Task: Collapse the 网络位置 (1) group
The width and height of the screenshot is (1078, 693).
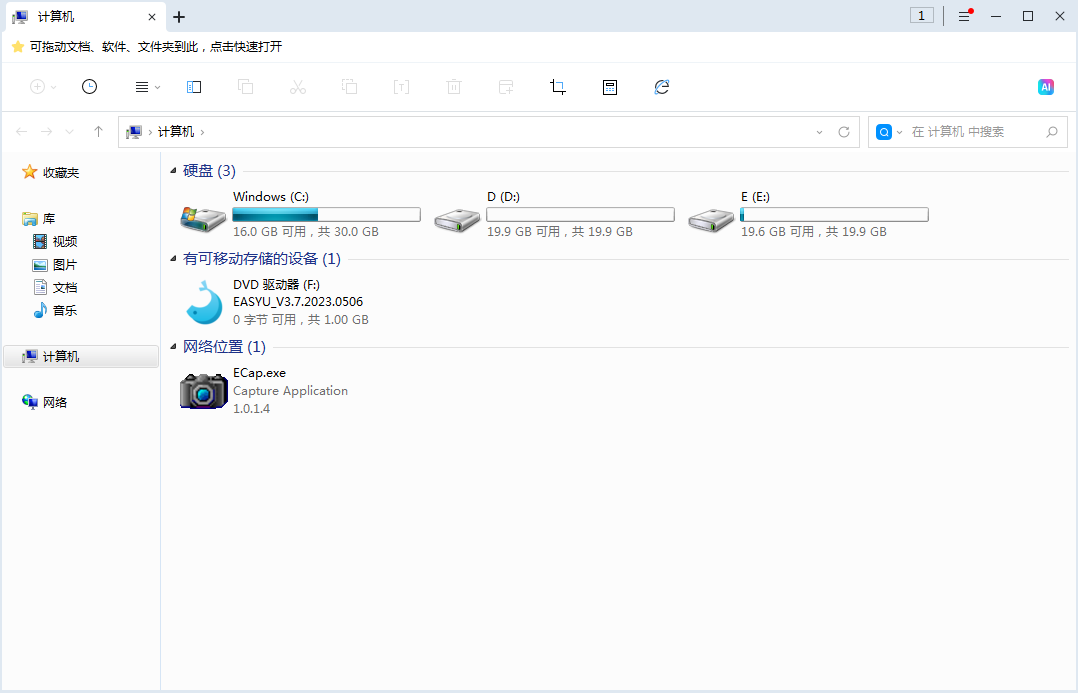Action: pos(174,347)
